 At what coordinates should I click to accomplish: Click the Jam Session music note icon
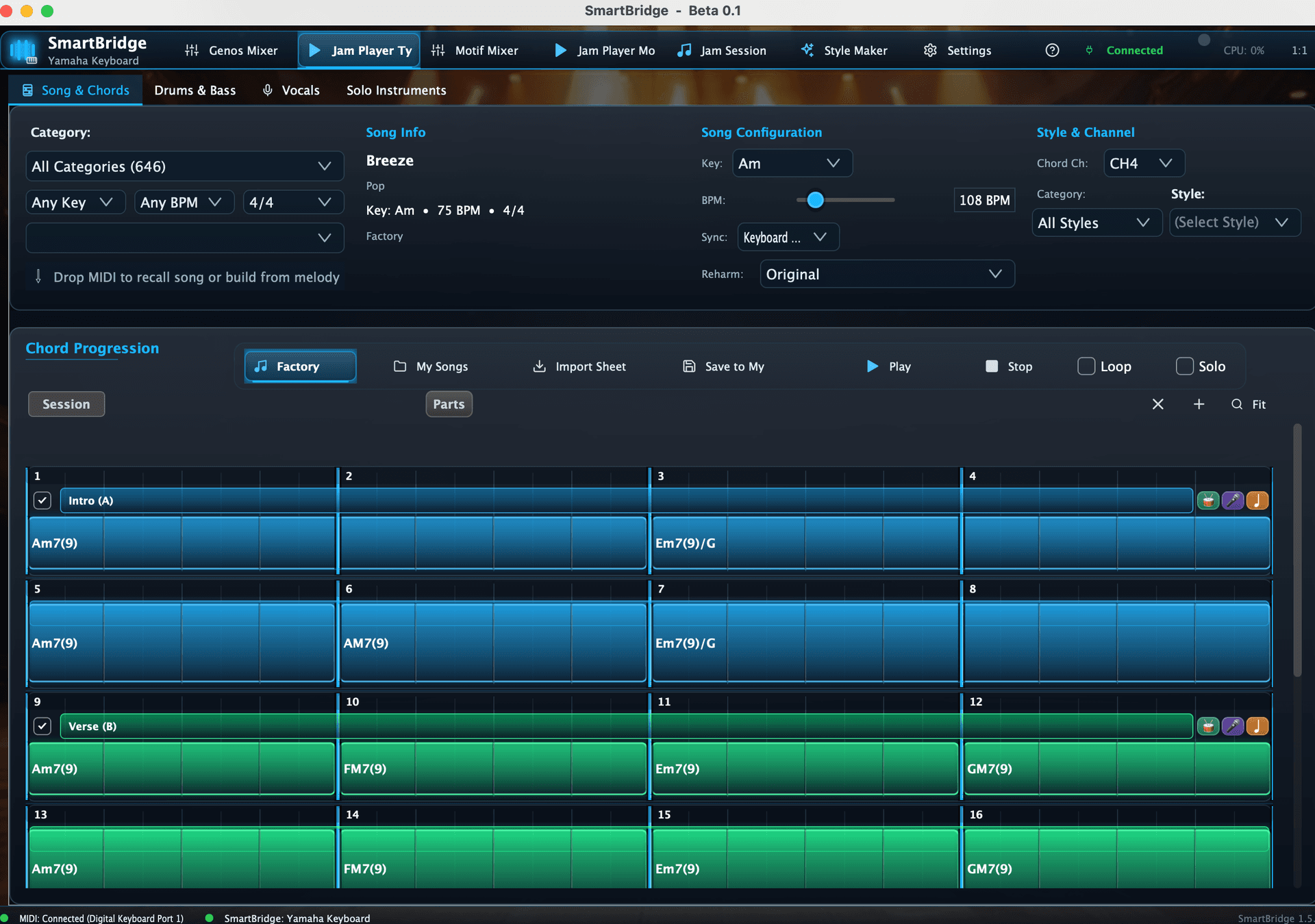click(x=684, y=50)
